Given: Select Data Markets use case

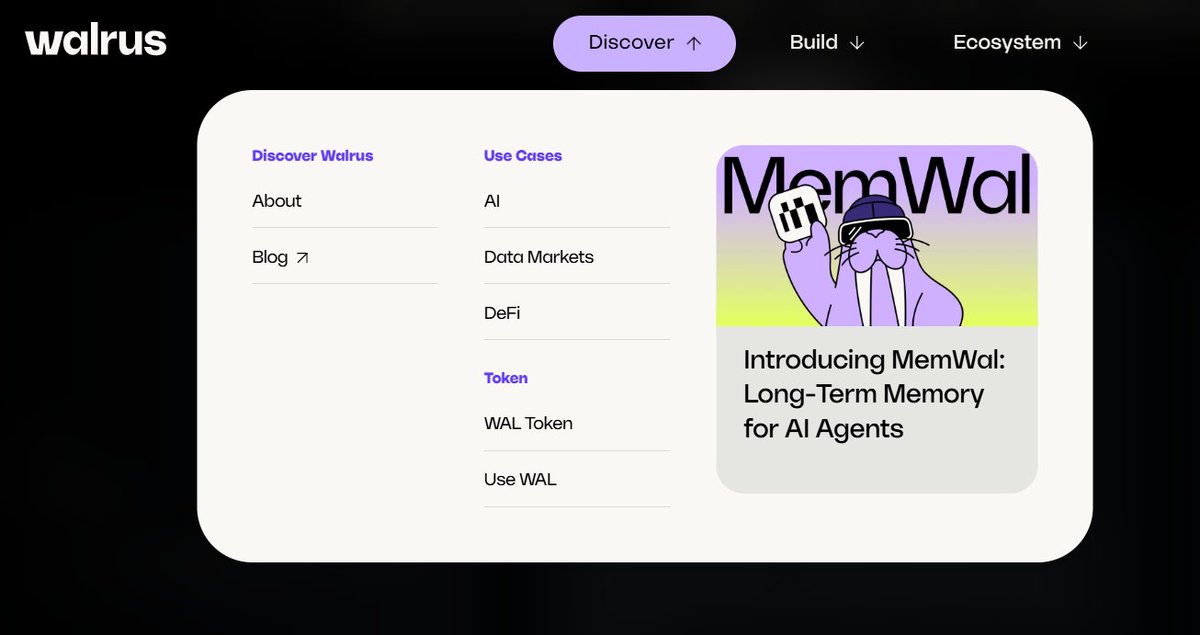Looking at the screenshot, I should pyautogui.click(x=539, y=257).
